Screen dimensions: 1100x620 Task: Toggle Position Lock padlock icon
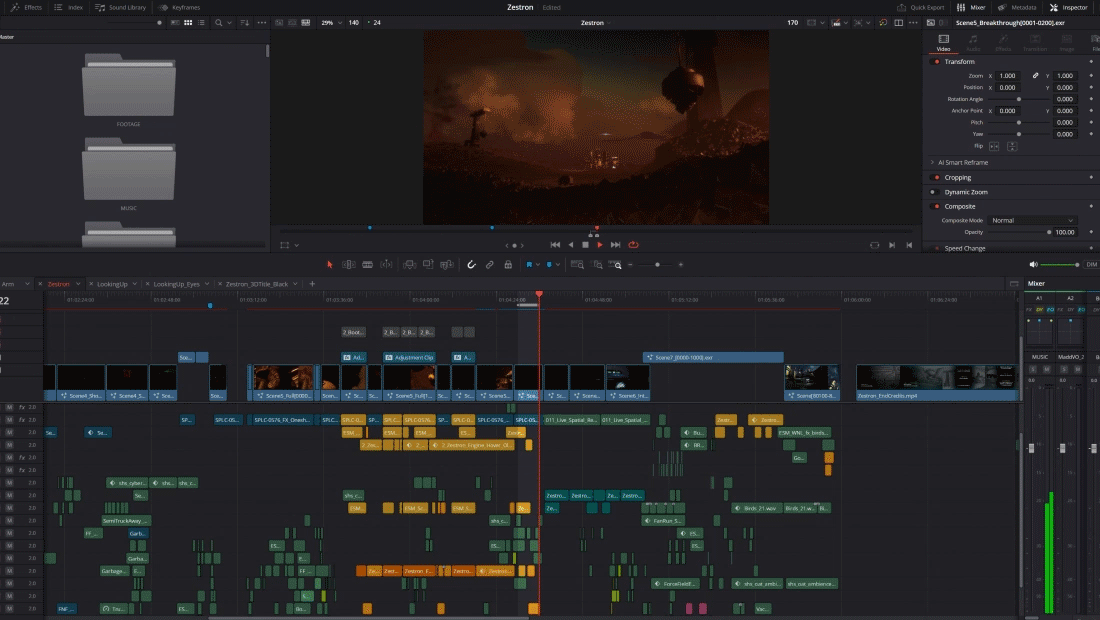[x=508, y=264]
